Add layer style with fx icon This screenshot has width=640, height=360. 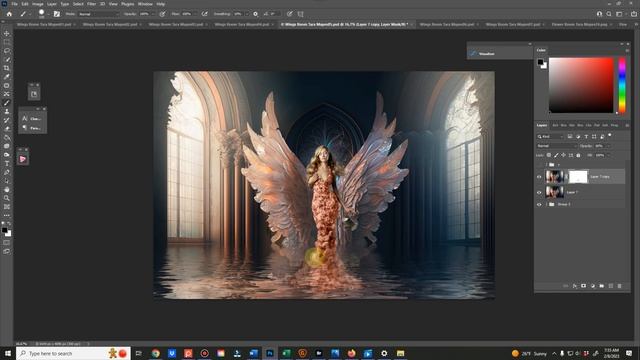coord(575,286)
